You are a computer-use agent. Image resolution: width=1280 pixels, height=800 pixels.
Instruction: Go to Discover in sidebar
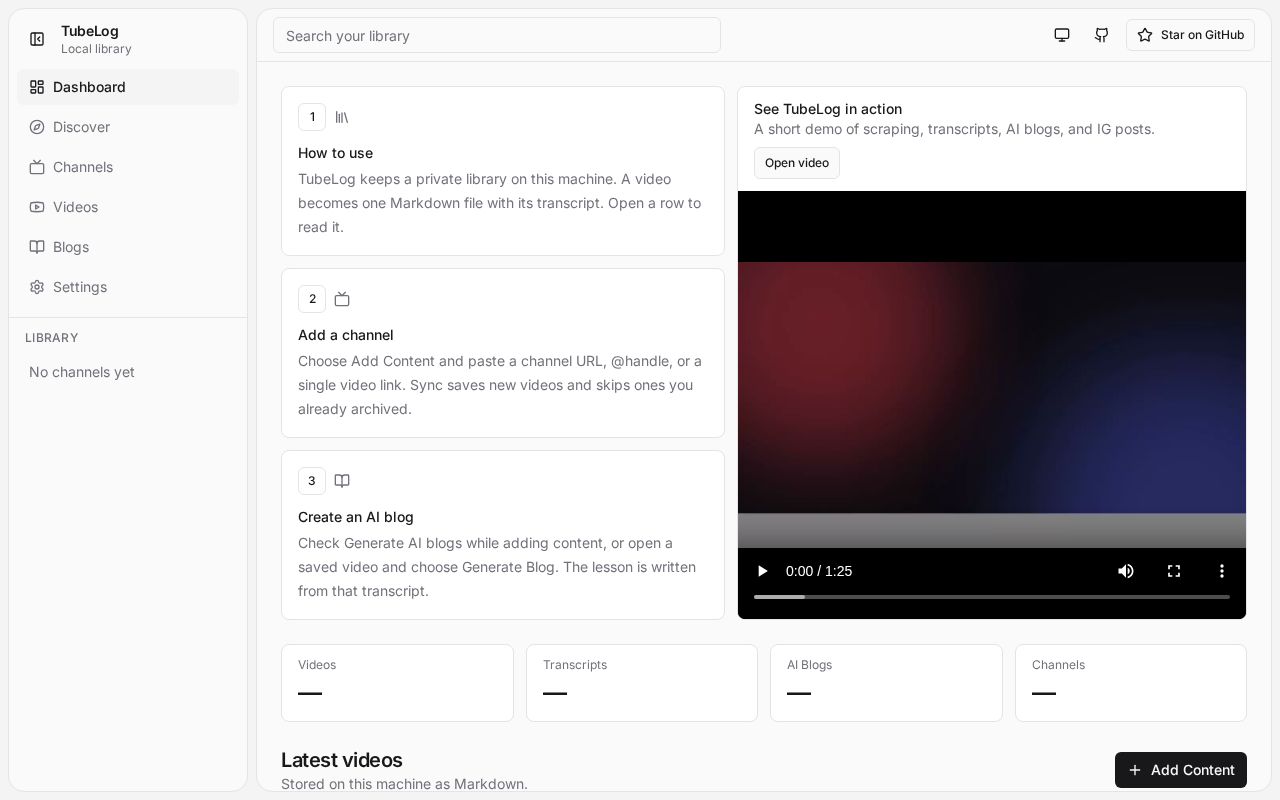pos(128,127)
